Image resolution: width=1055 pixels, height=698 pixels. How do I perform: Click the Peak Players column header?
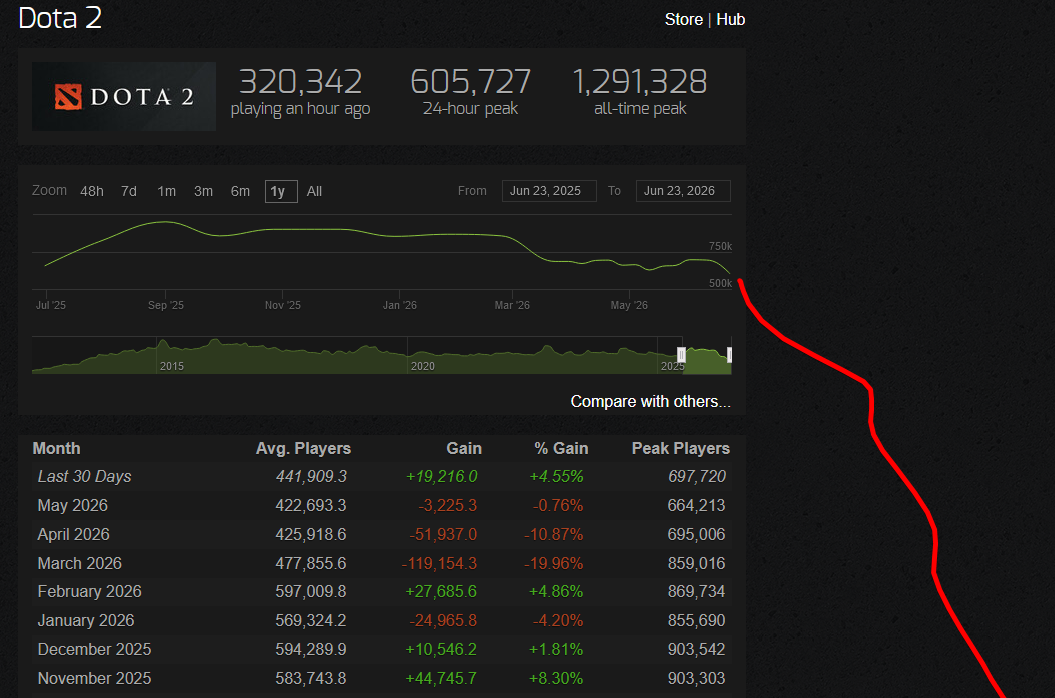pos(680,448)
